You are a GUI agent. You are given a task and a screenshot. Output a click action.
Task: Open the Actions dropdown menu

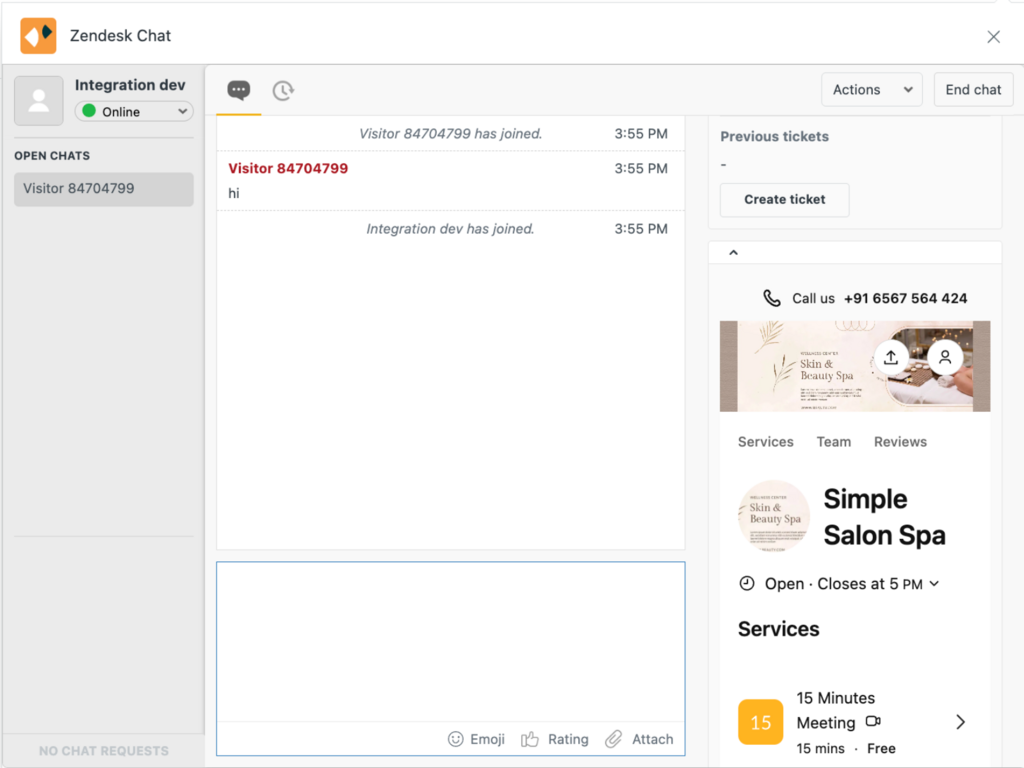pyautogui.click(x=871, y=90)
